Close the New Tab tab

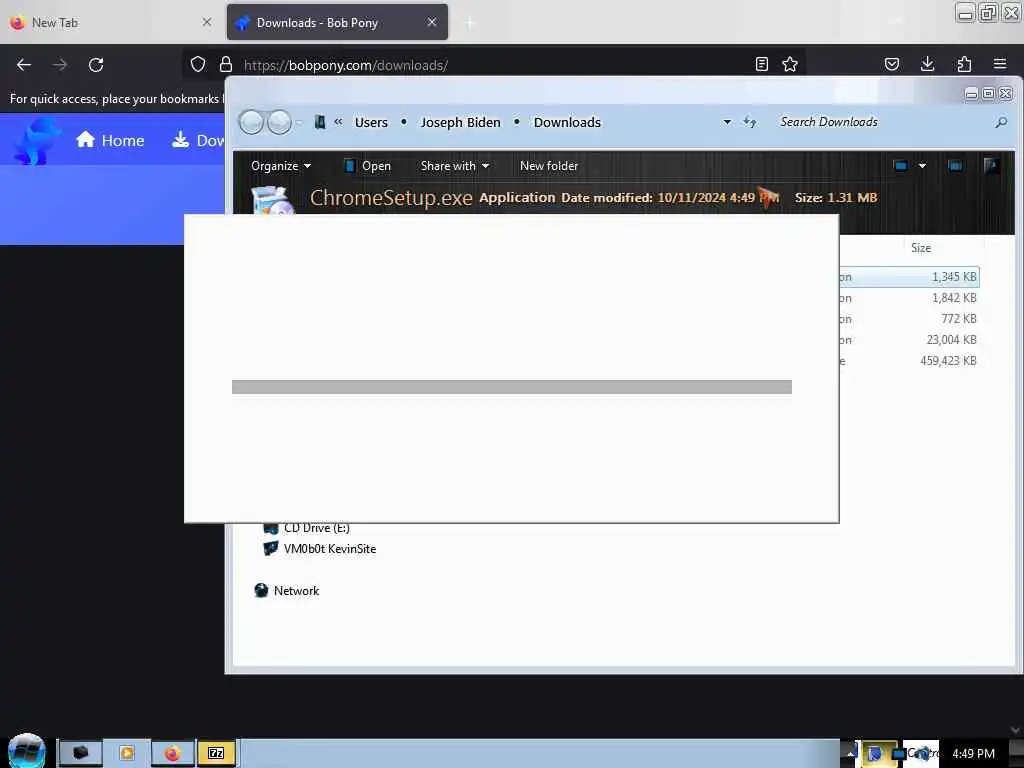pos(206,22)
